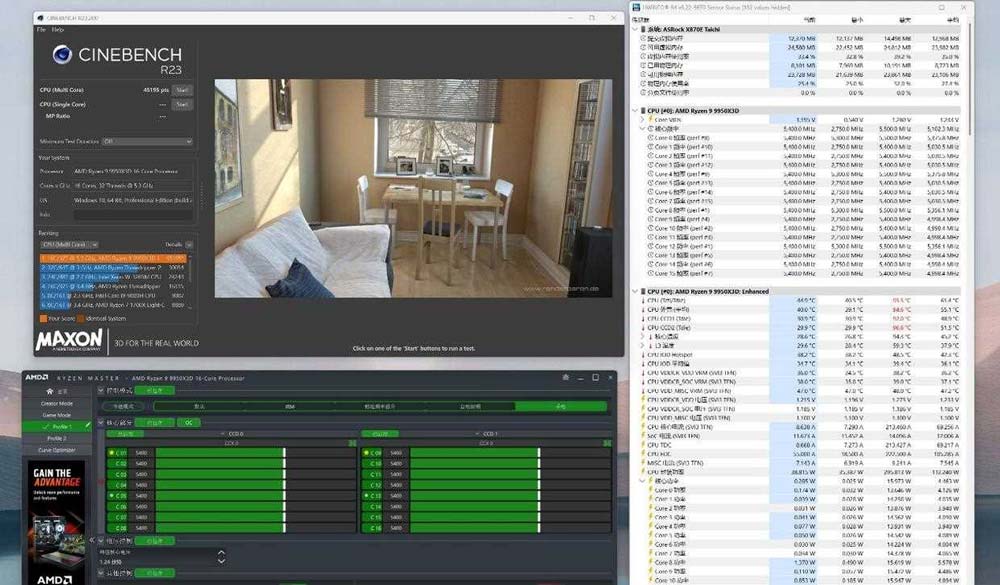Click the green button above CCD 1 core list
The height and width of the screenshot is (585, 1000).
click(x=380, y=434)
